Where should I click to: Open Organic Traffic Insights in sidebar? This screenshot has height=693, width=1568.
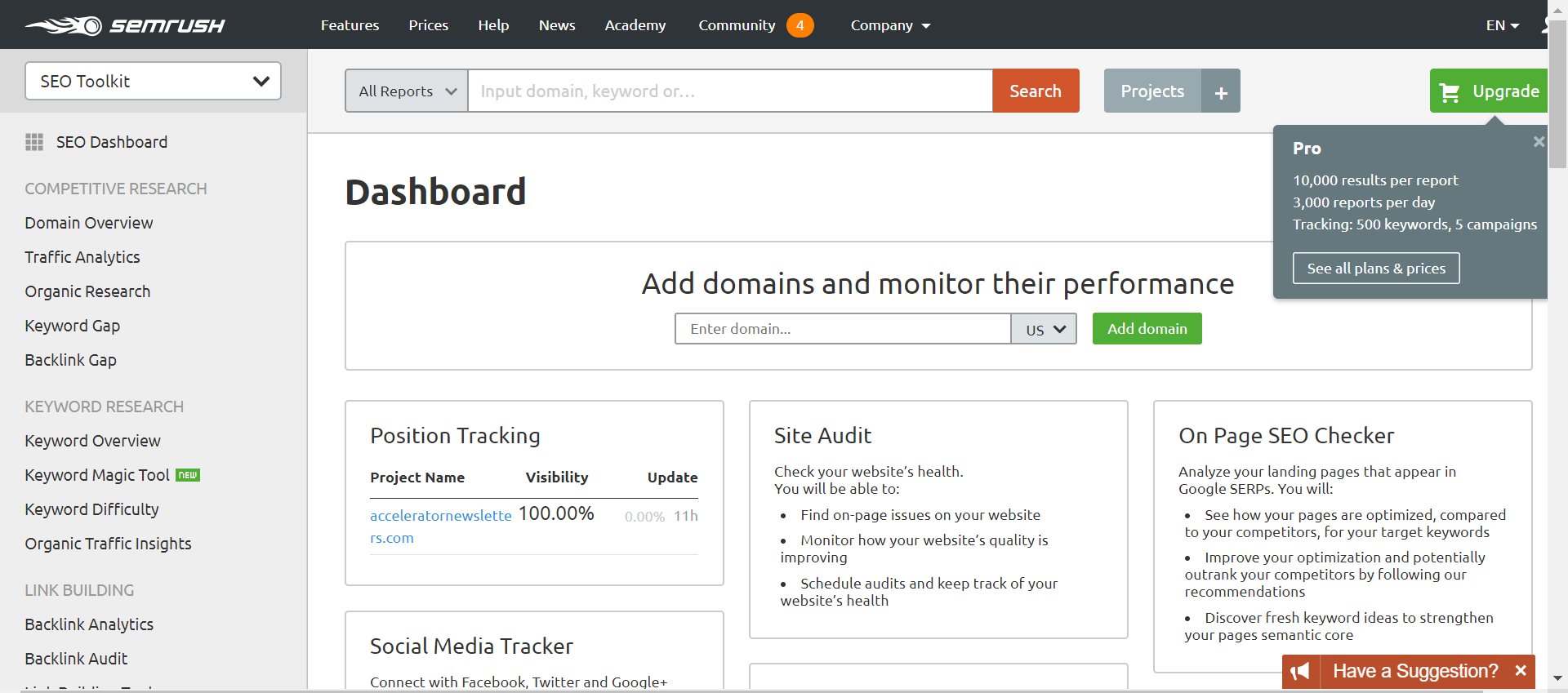point(108,544)
